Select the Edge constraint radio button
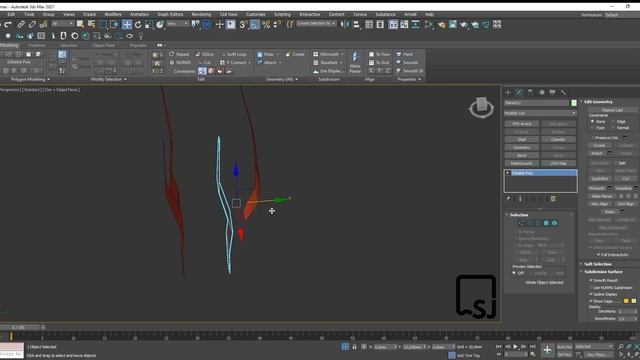Image resolution: width=640 pixels, height=360 pixels. pos(613,121)
